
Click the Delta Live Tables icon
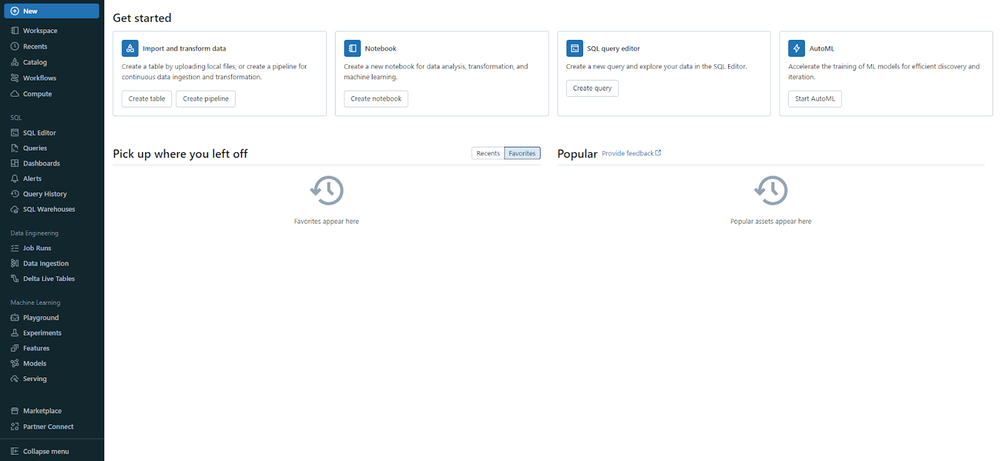coord(15,279)
